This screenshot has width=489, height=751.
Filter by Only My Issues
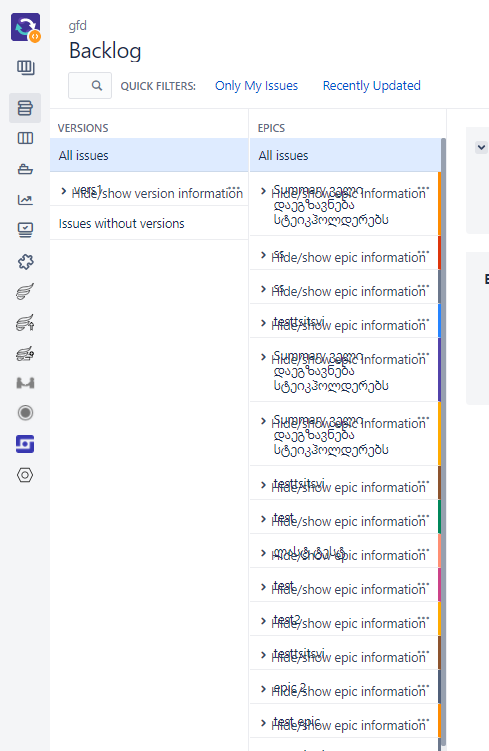[x=256, y=86]
